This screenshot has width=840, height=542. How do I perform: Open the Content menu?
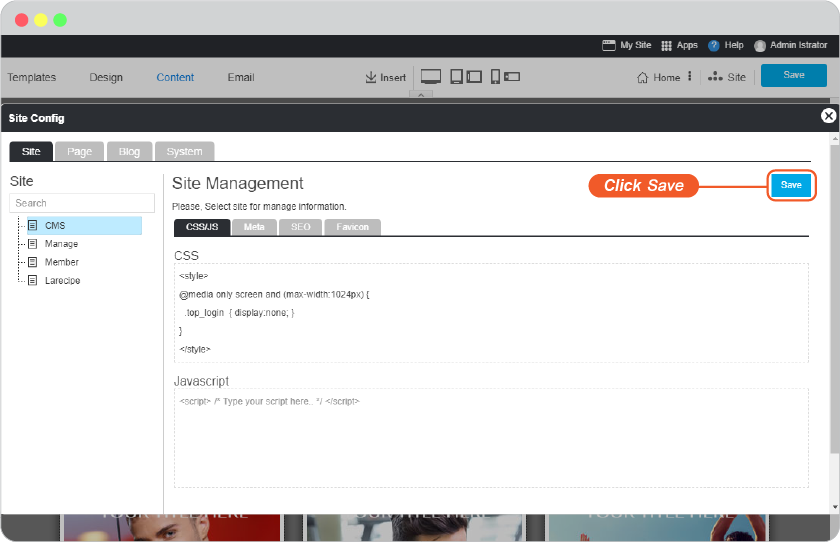[x=175, y=77]
